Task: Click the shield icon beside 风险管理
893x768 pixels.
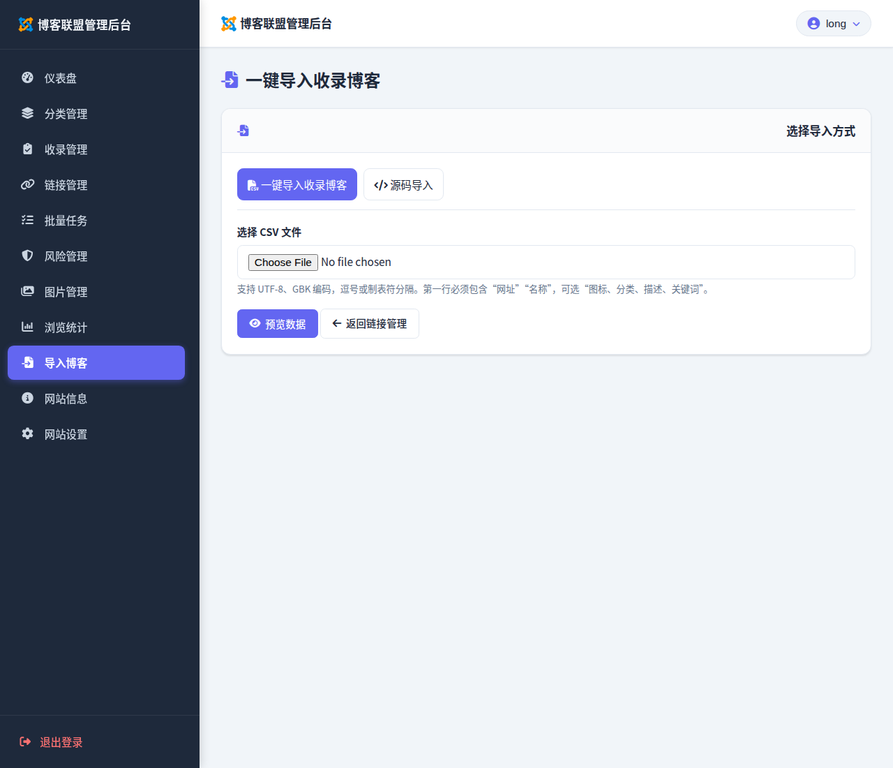Action: pyautogui.click(x=27, y=256)
